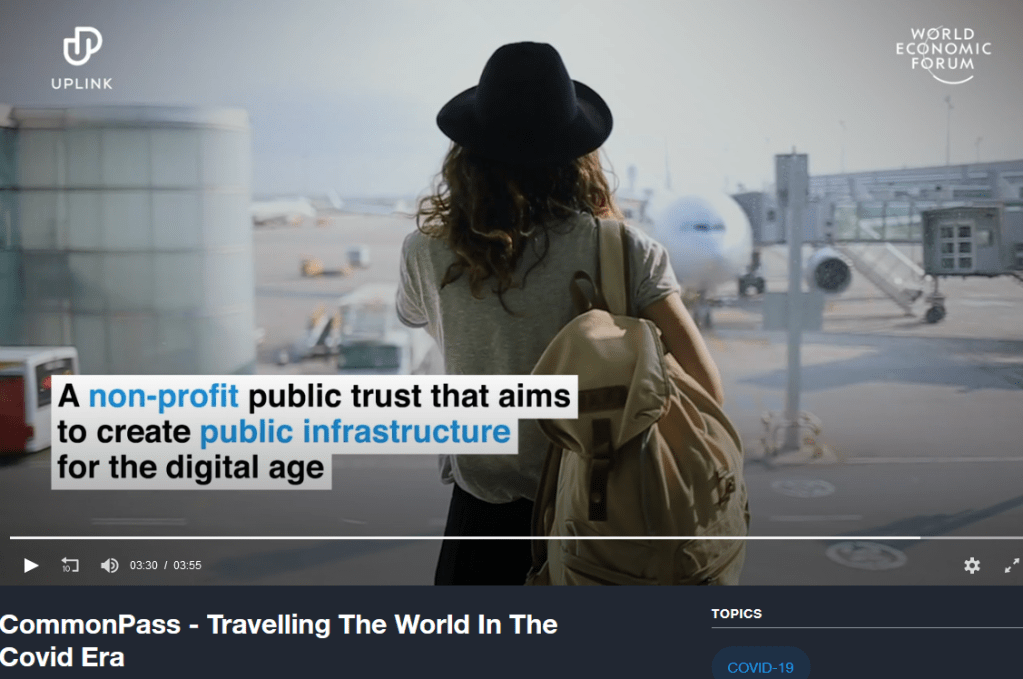Click the 'non-profit' highlighted caption text

point(163,396)
